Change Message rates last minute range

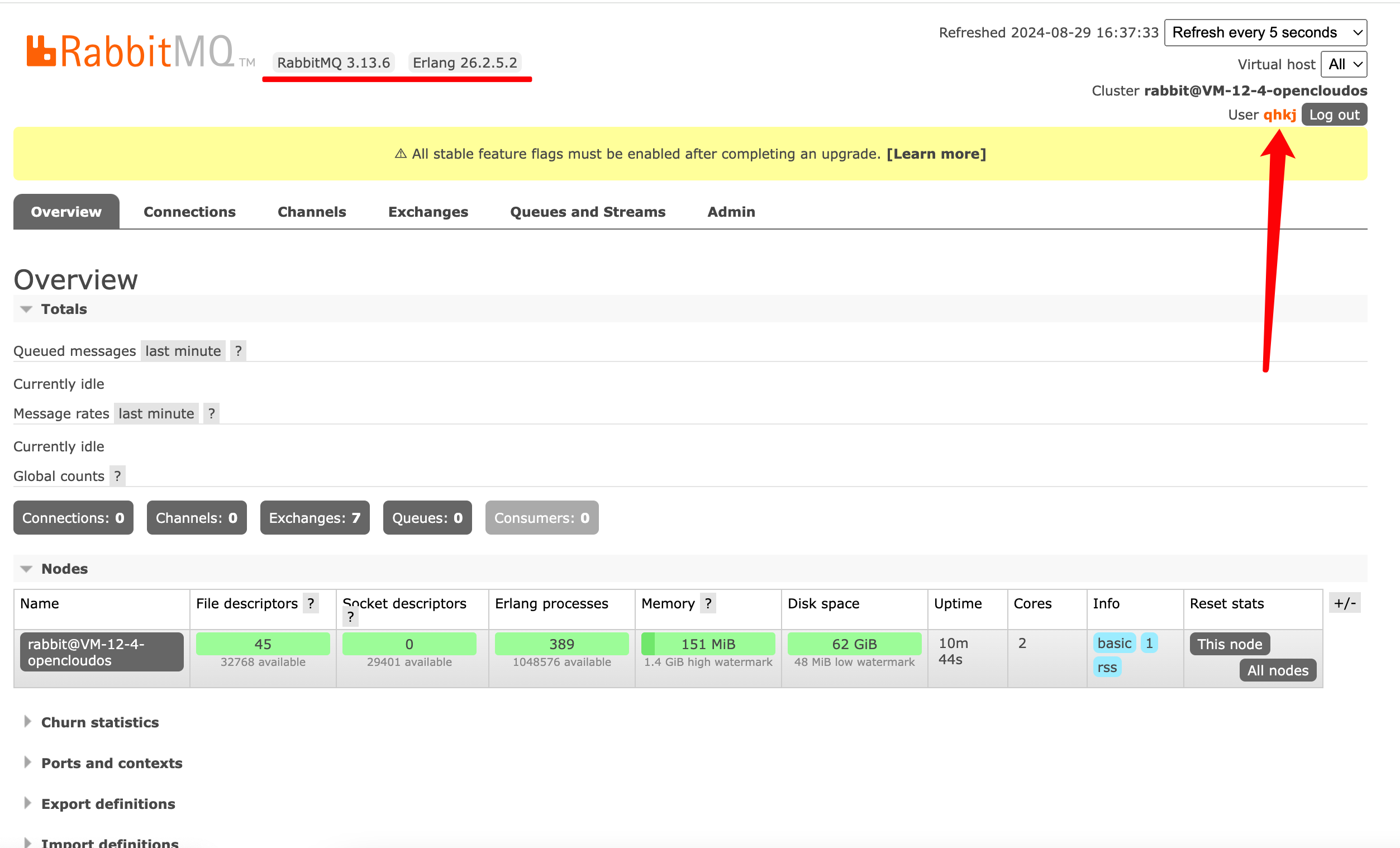tap(156, 413)
